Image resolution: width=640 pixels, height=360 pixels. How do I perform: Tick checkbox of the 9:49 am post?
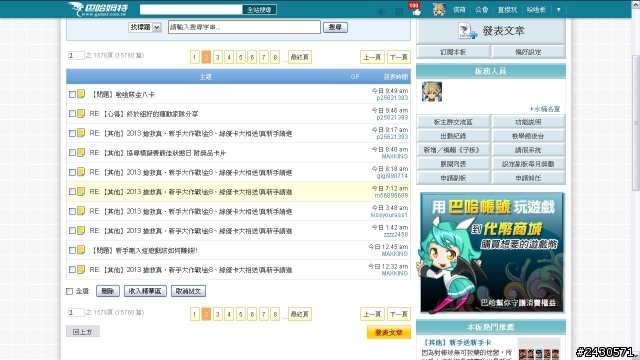pyautogui.click(x=72, y=94)
